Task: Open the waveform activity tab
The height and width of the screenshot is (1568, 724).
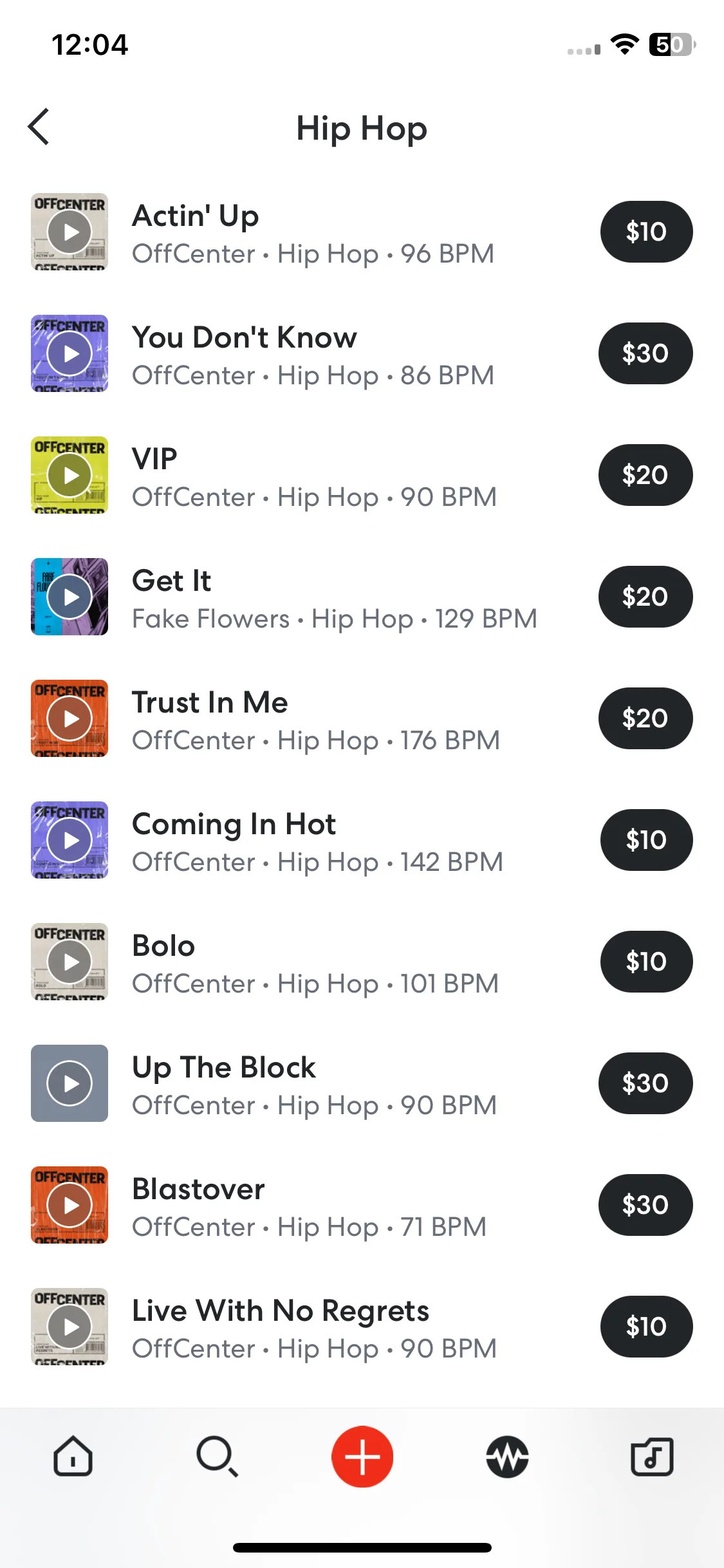Action: (507, 1456)
